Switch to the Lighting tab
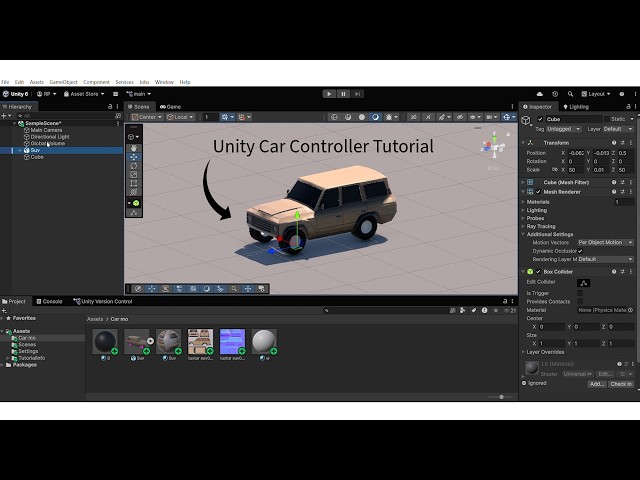Screen dimensions: 640x480 576,107
